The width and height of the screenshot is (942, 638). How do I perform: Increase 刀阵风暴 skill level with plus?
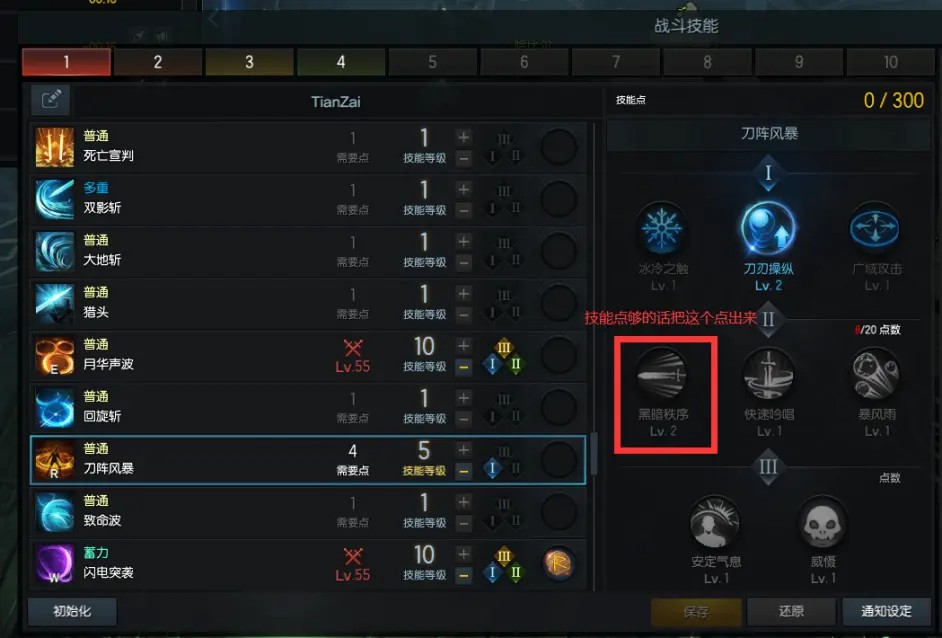coord(463,450)
